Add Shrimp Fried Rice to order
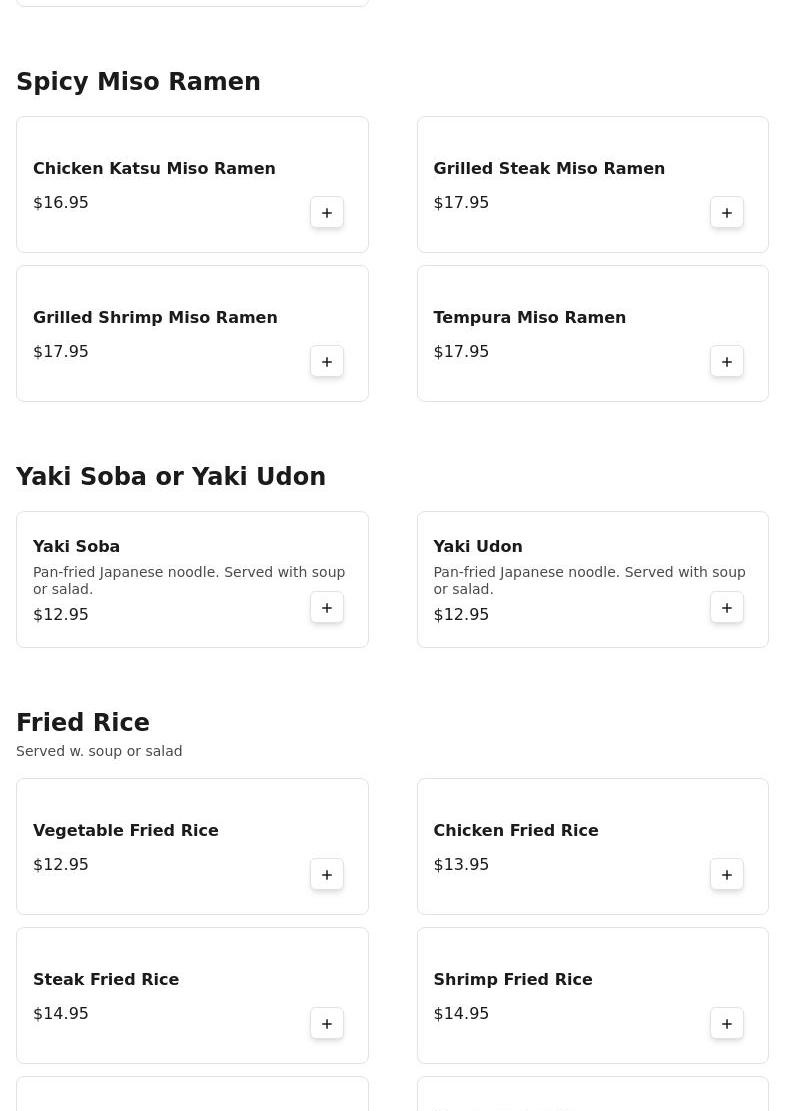 (727, 1024)
